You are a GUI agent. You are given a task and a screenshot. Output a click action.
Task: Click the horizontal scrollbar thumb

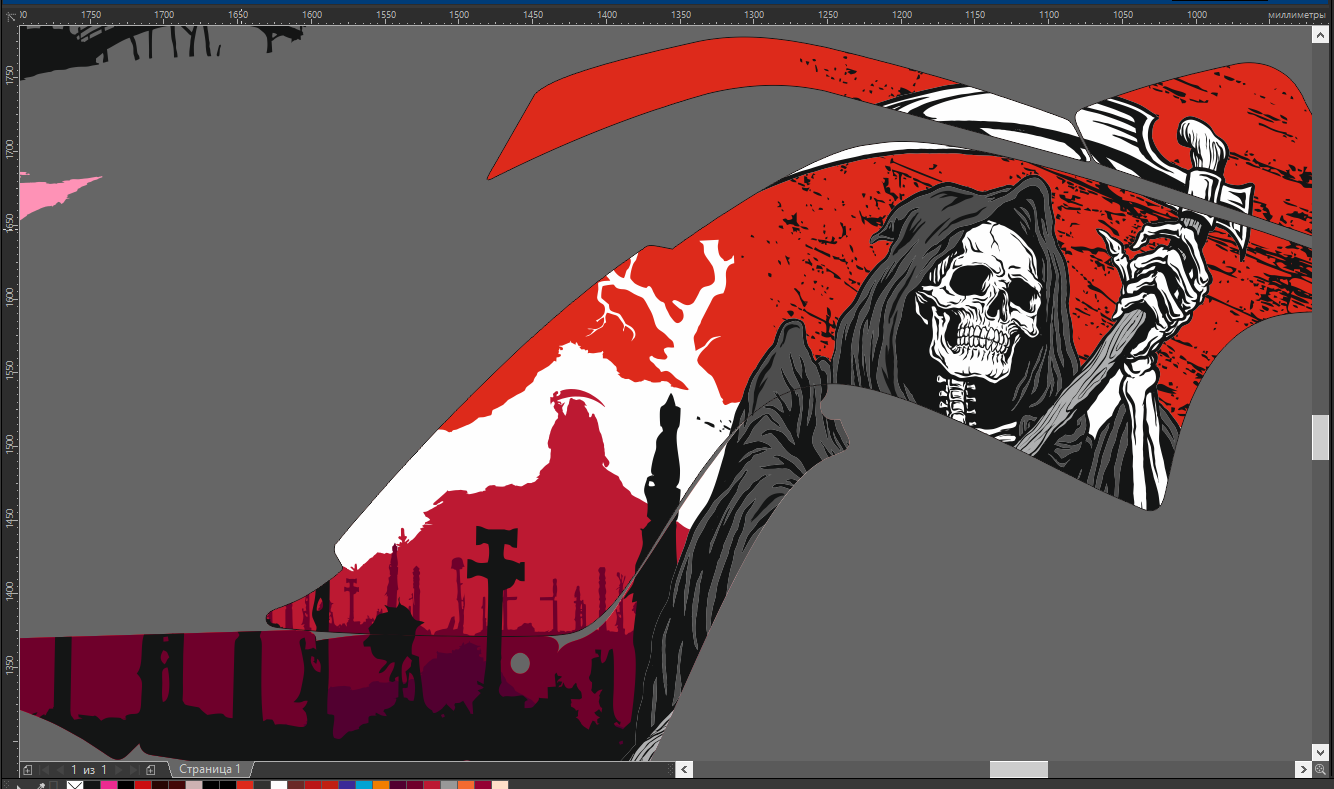1018,770
